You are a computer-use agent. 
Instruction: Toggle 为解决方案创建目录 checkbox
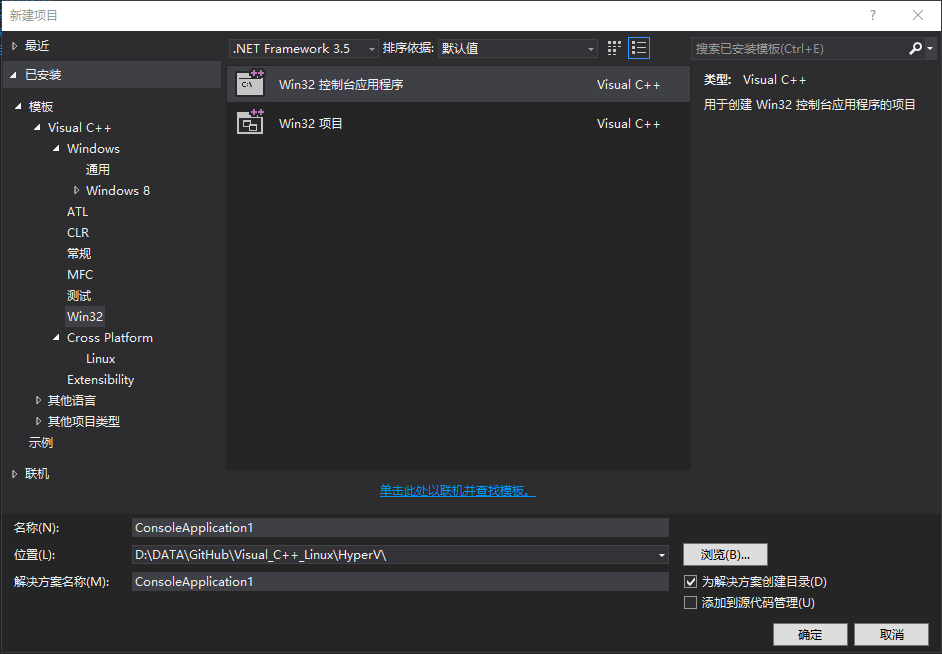[690, 581]
